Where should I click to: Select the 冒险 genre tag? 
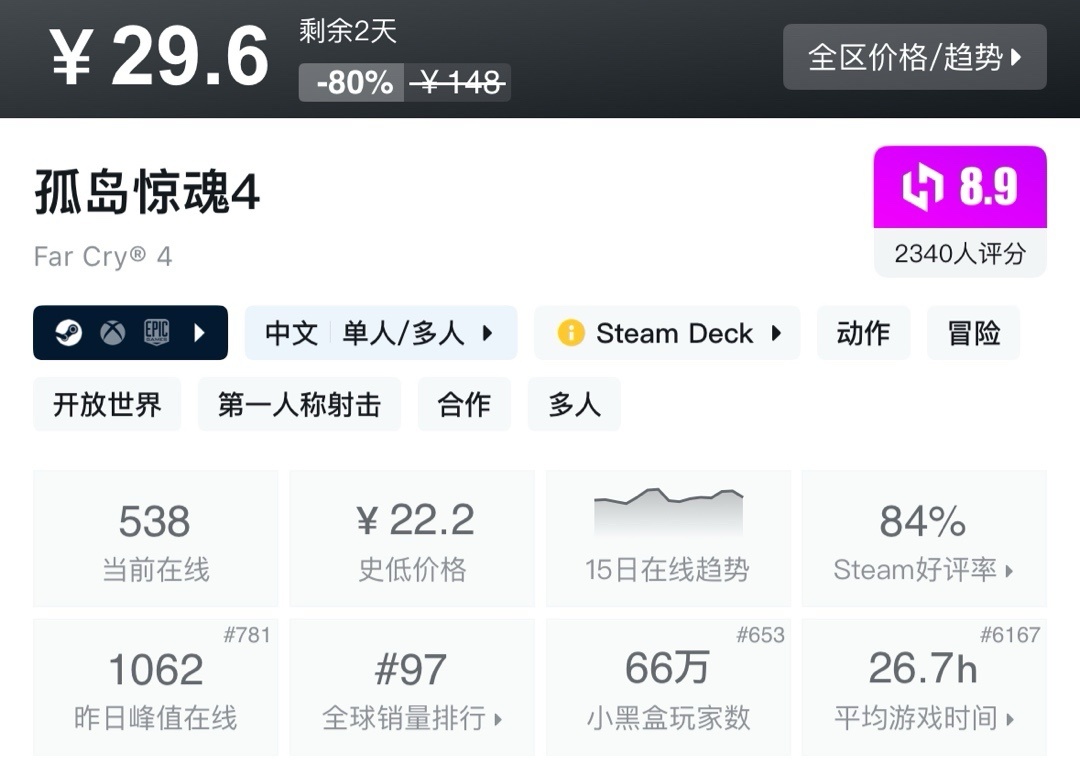(x=973, y=333)
